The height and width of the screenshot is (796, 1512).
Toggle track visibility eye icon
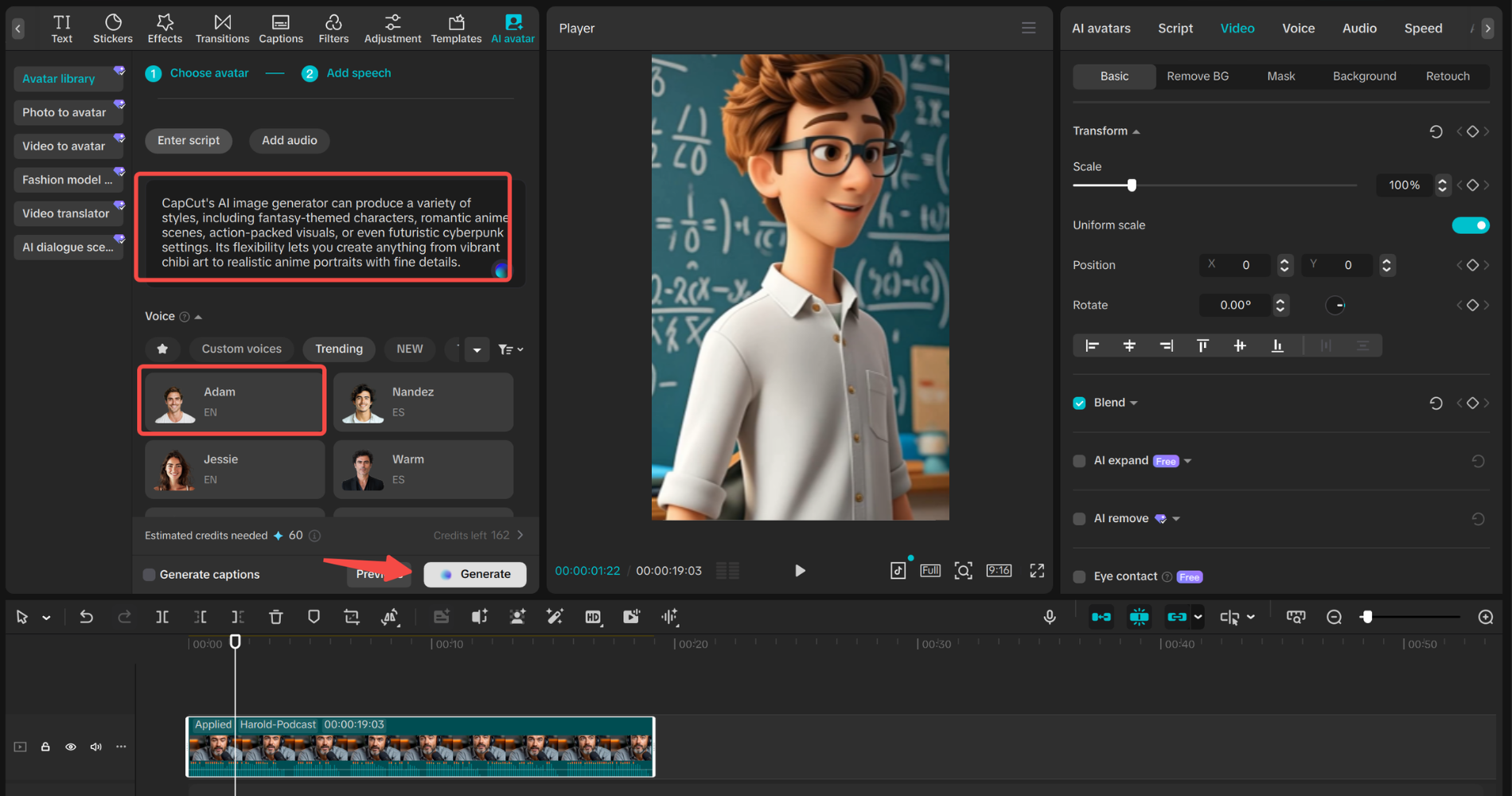[71, 747]
